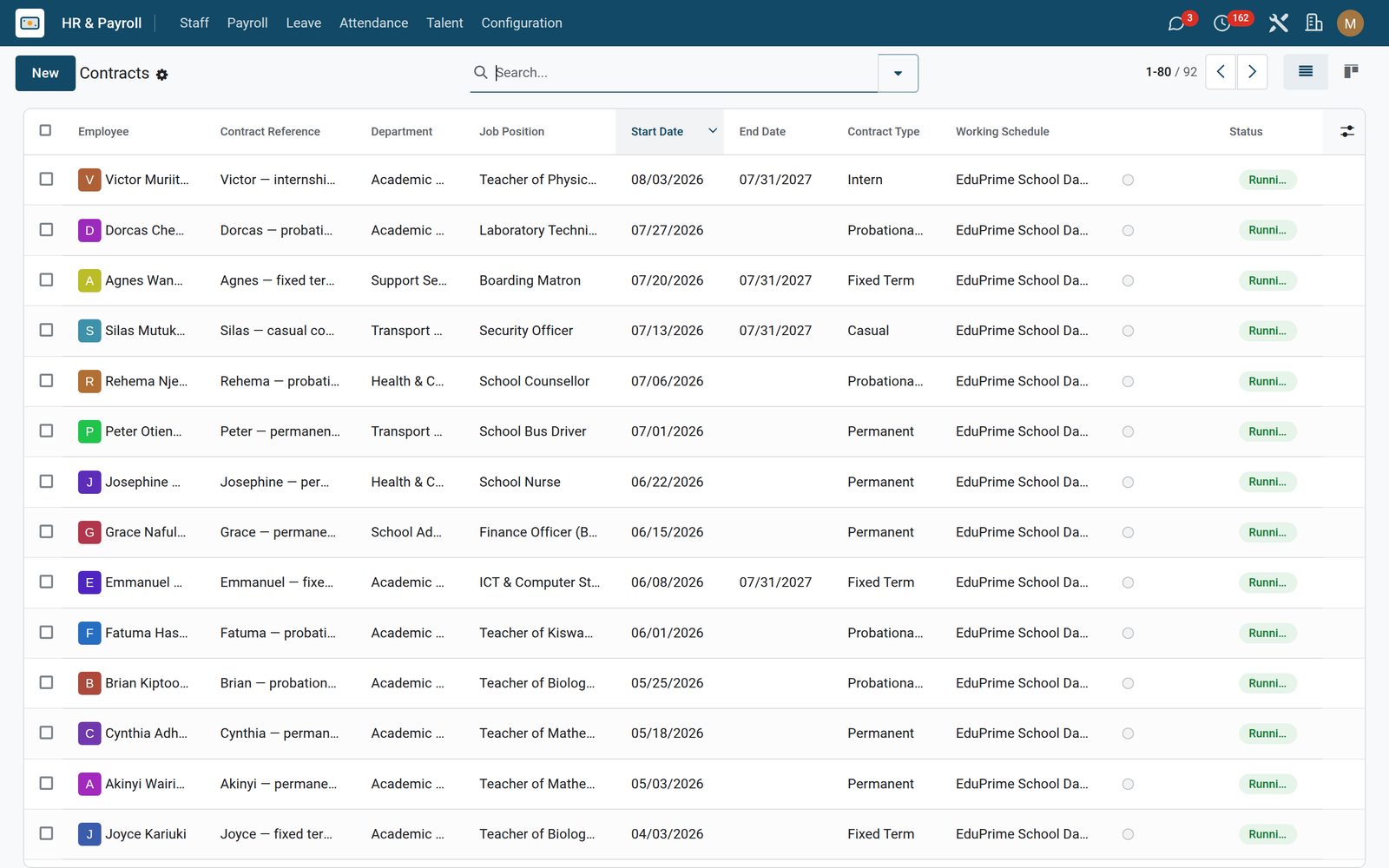
Task: Open the developer tools wrench icon
Action: pyautogui.click(x=1278, y=23)
